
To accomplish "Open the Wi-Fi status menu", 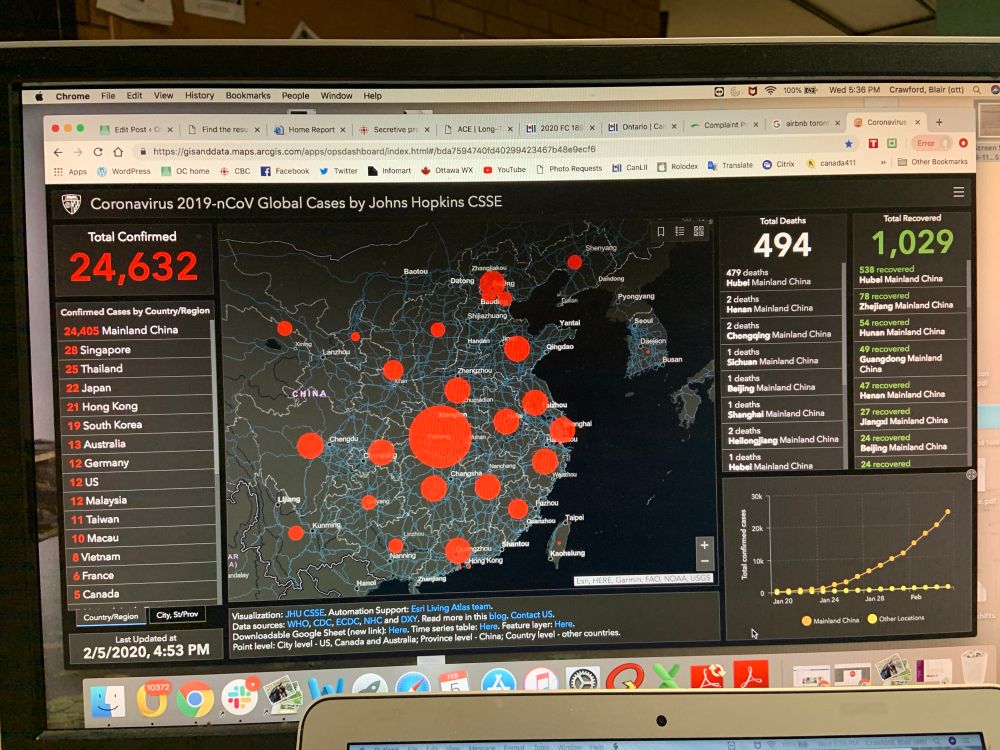I will [770, 91].
